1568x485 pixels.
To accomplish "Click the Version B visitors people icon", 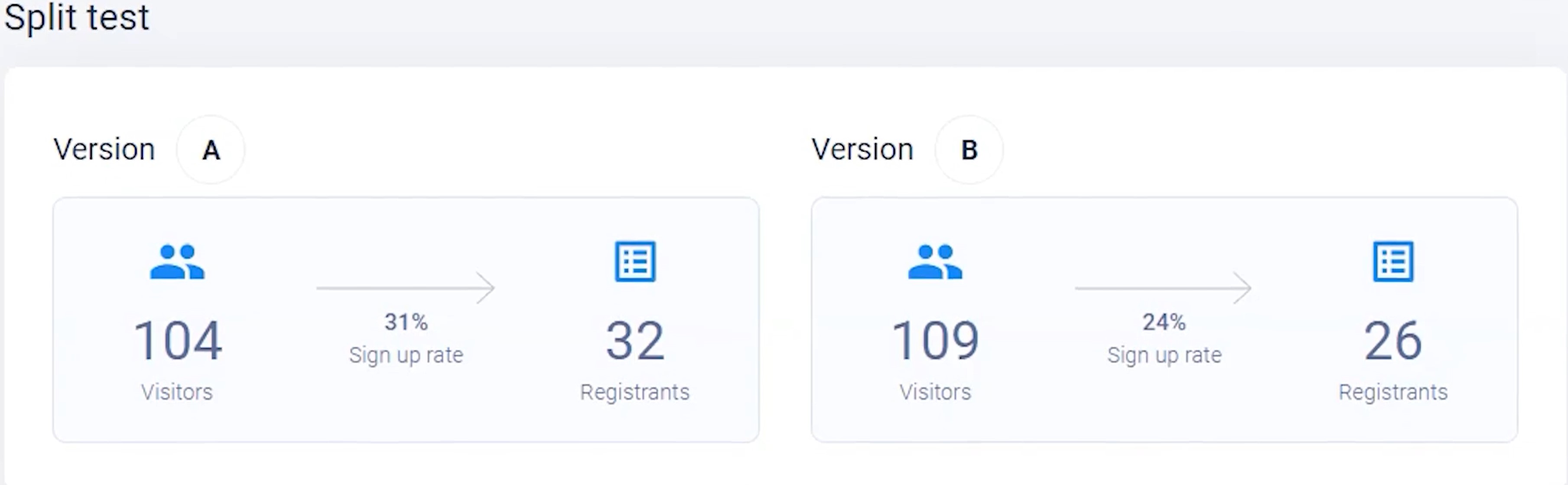I will [x=935, y=262].
